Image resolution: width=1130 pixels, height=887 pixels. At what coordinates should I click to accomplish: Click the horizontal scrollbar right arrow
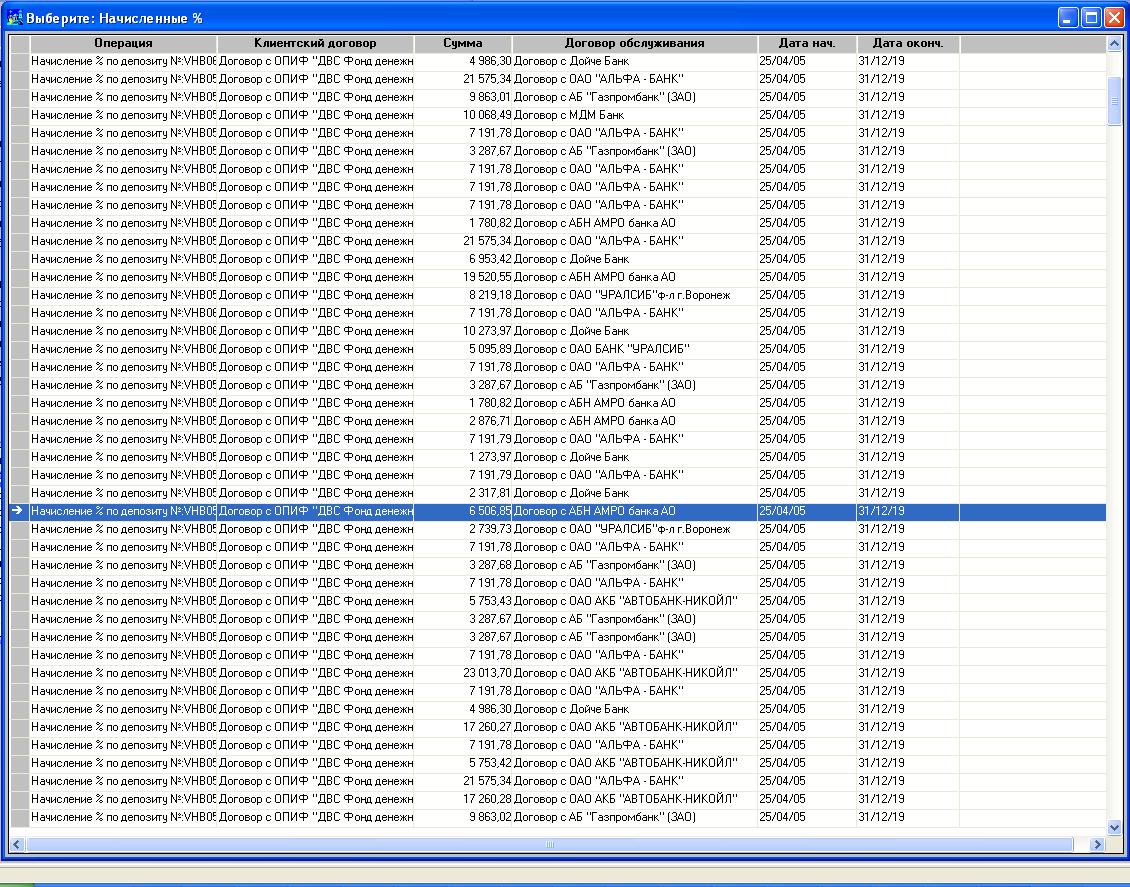click(1098, 844)
